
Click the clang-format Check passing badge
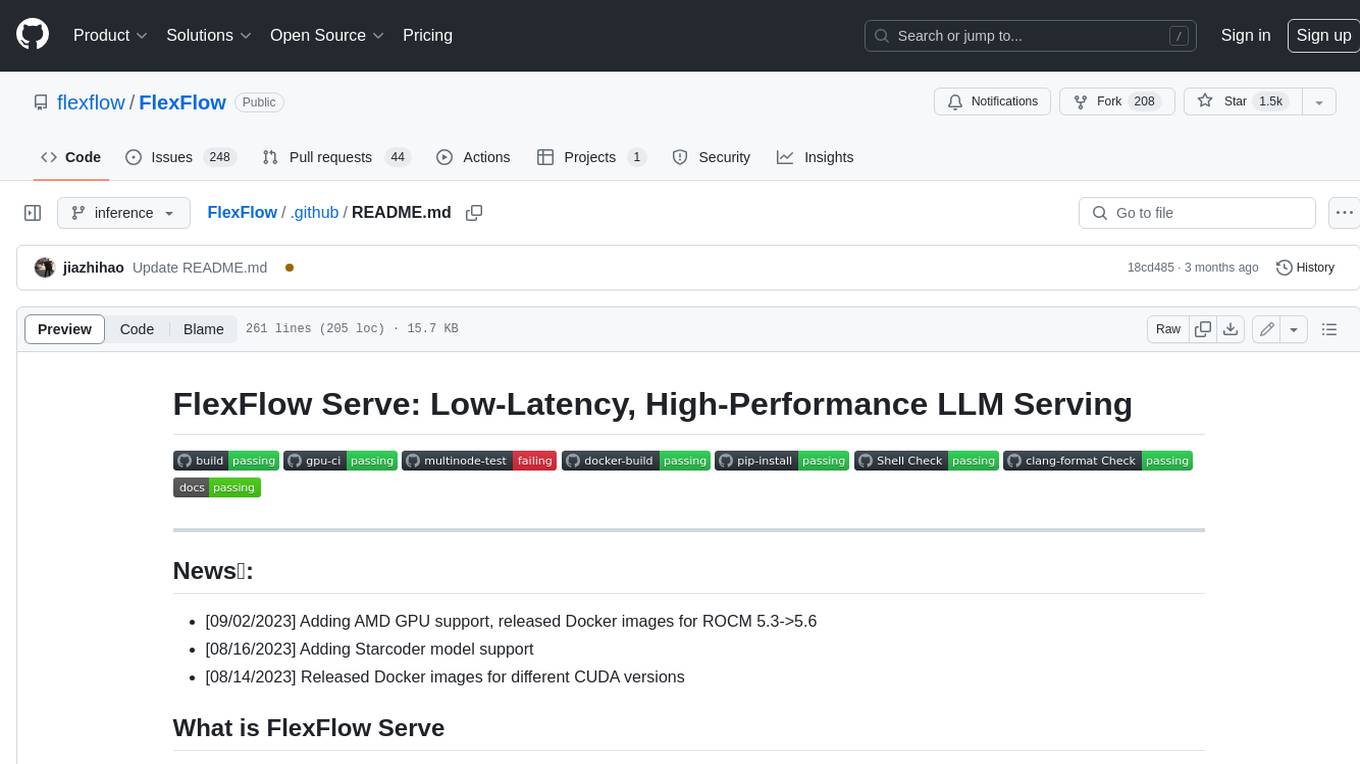point(1098,461)
